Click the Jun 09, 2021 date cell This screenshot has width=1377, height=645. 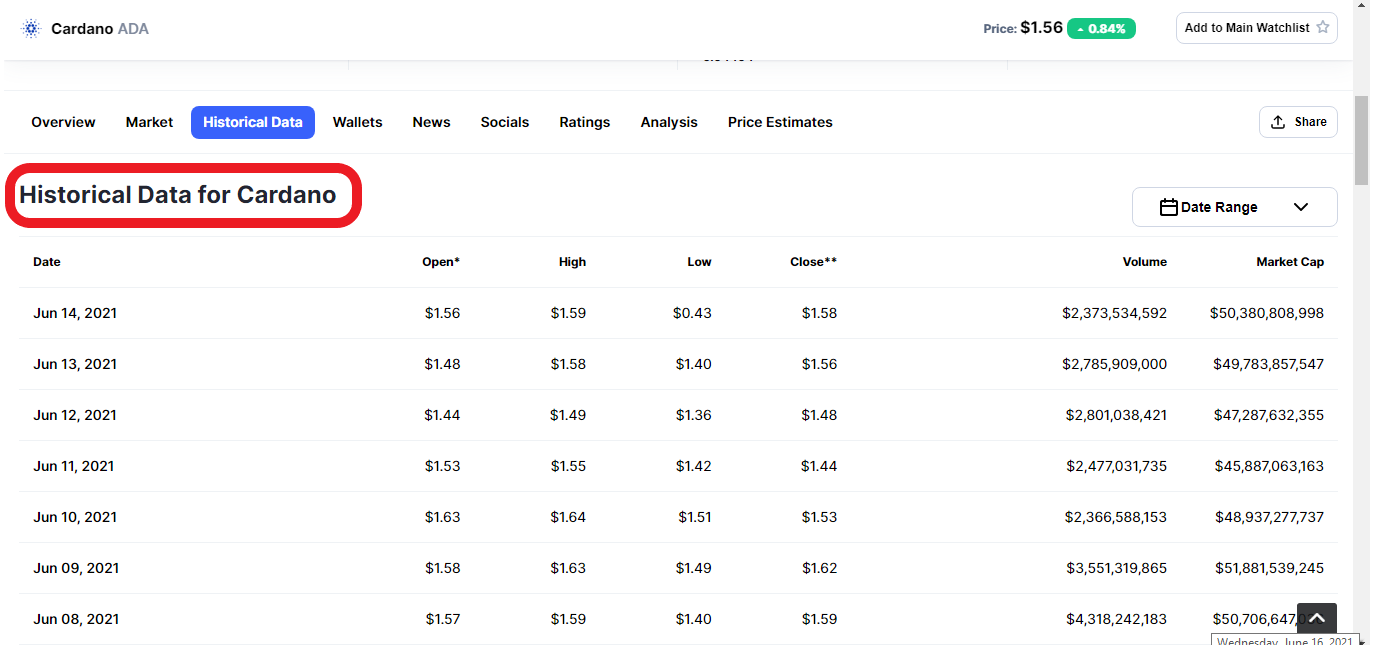click(x=75, y=568)
